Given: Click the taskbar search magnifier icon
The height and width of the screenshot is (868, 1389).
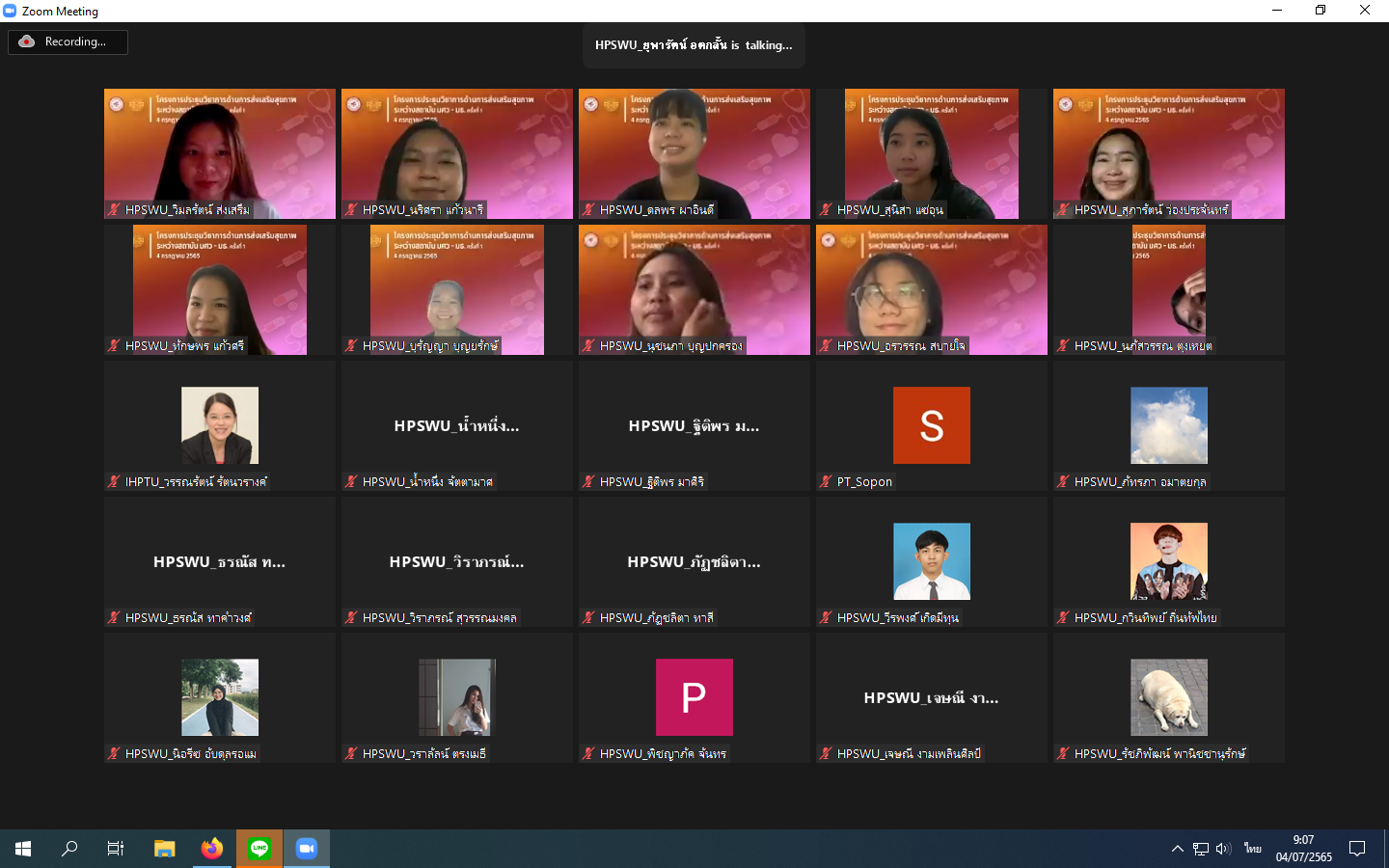Looking at the screenshot, I should pos(69,849).
